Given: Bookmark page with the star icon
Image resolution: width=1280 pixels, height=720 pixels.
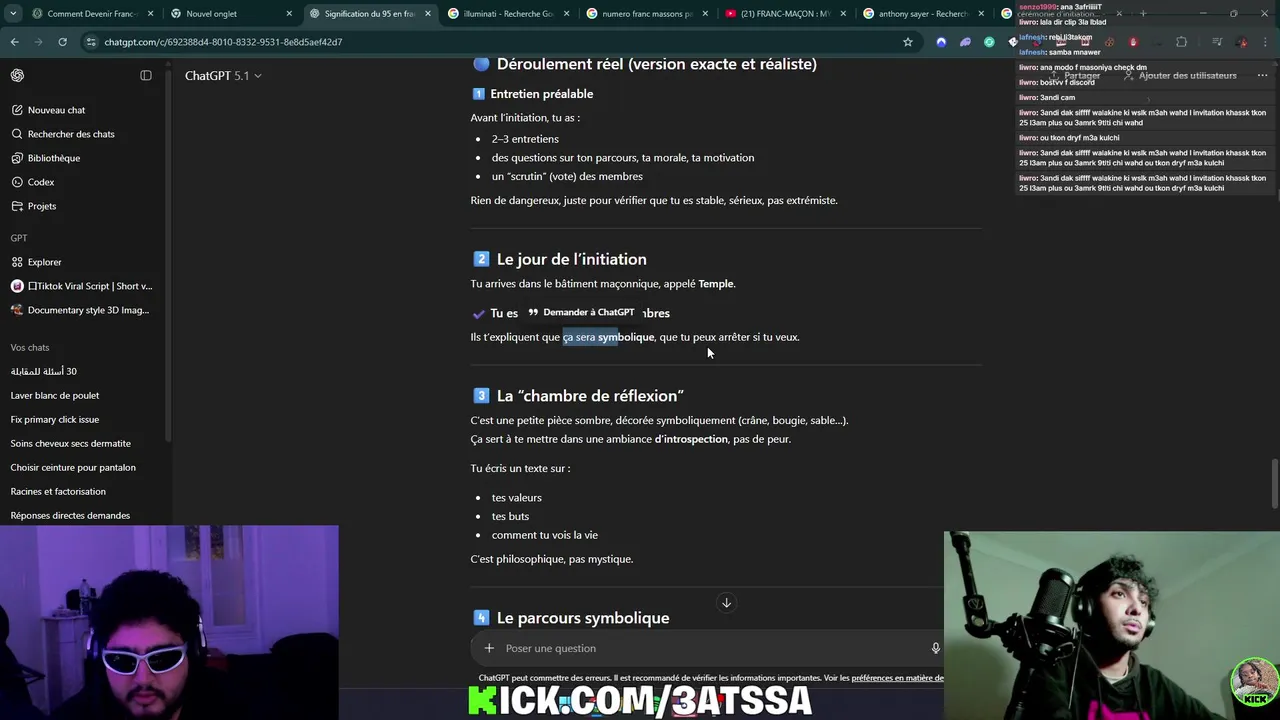Looking at the screenshot, I should (908, 42).
